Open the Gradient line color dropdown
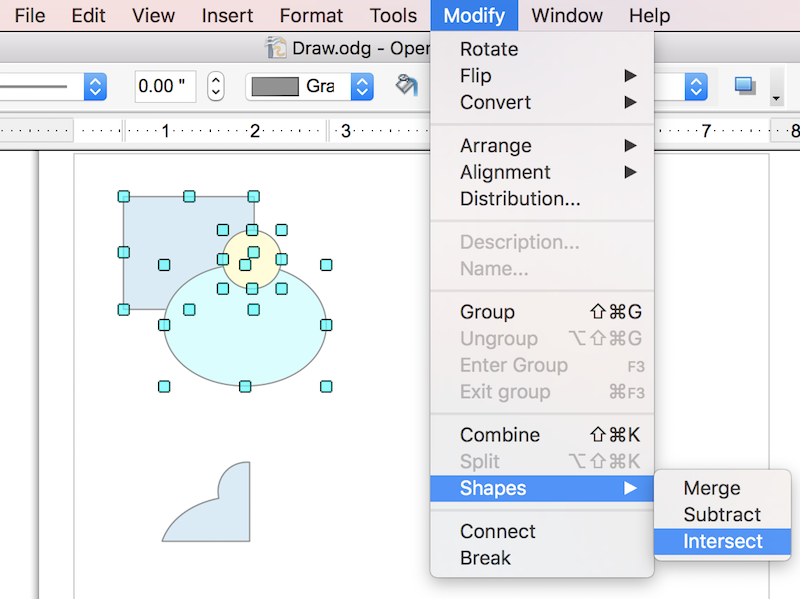 (x=361, y=88)
